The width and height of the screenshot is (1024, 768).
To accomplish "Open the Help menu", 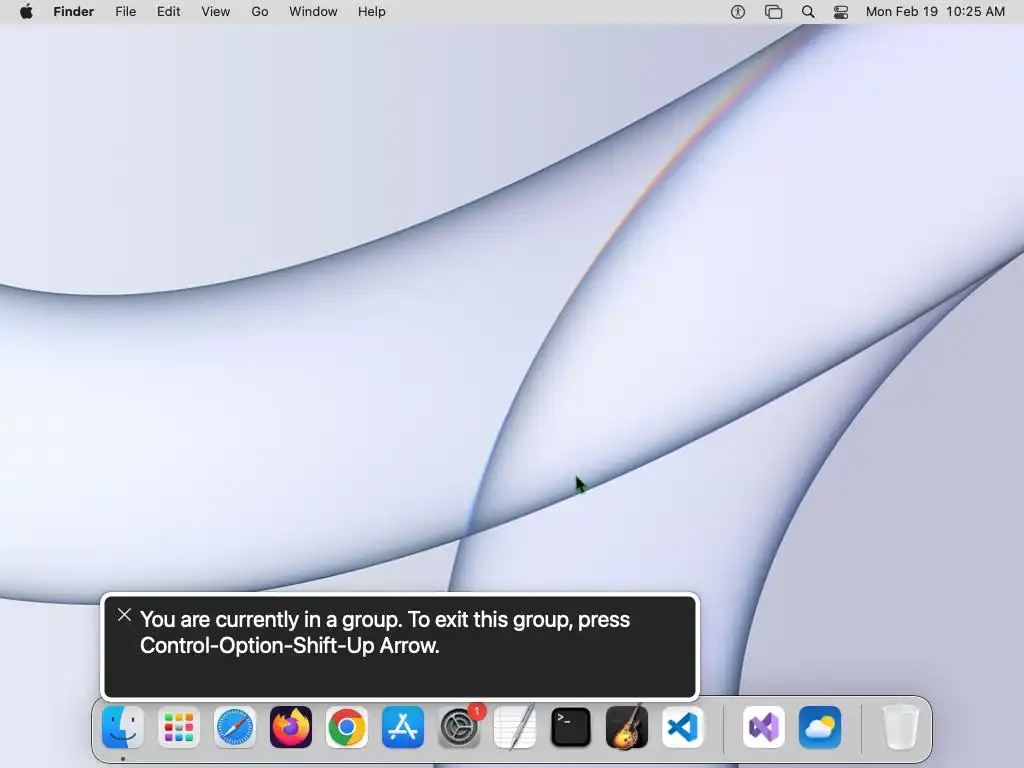I will coord(372,12).
